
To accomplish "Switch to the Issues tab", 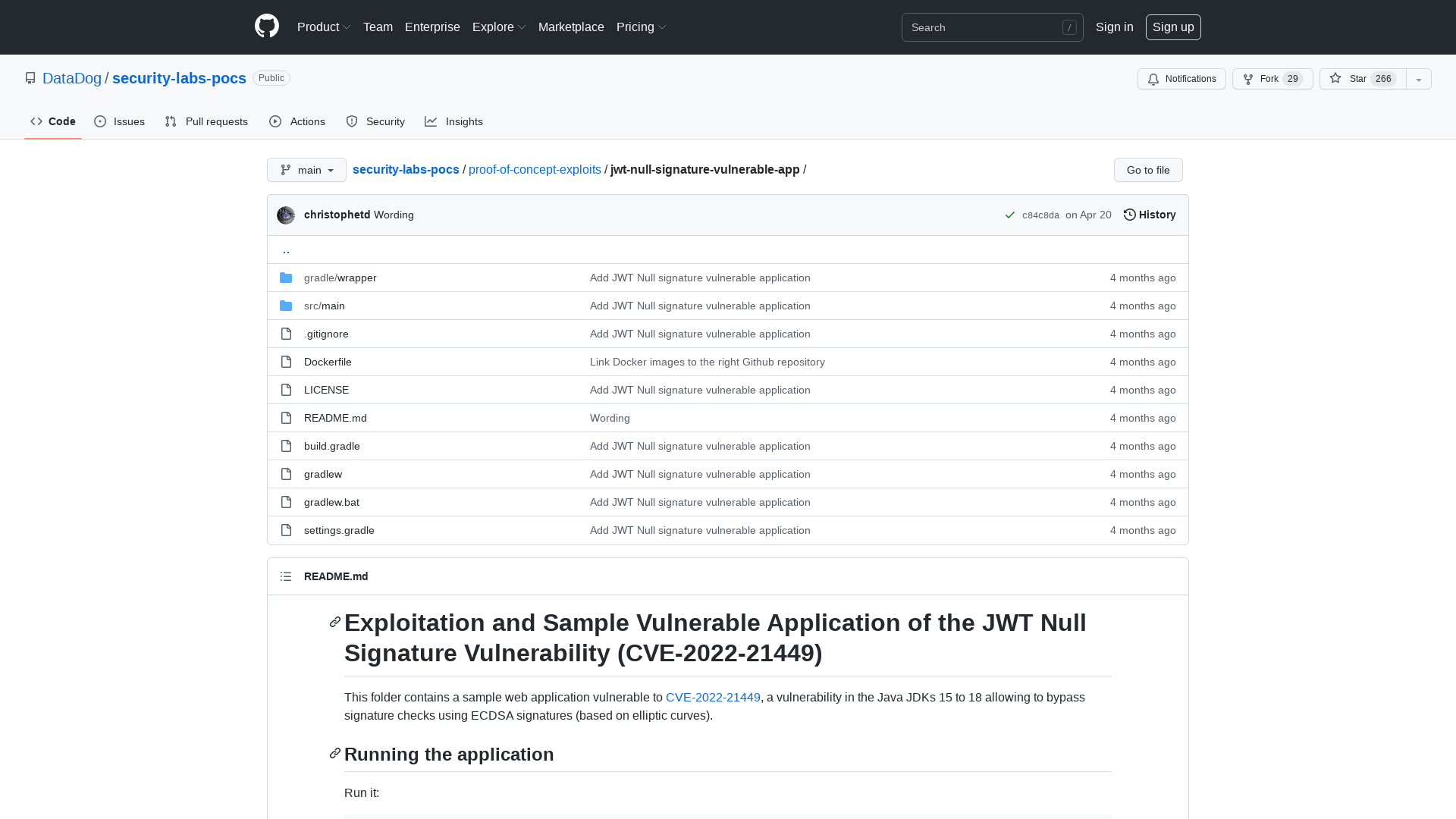I will pos(119,121).
